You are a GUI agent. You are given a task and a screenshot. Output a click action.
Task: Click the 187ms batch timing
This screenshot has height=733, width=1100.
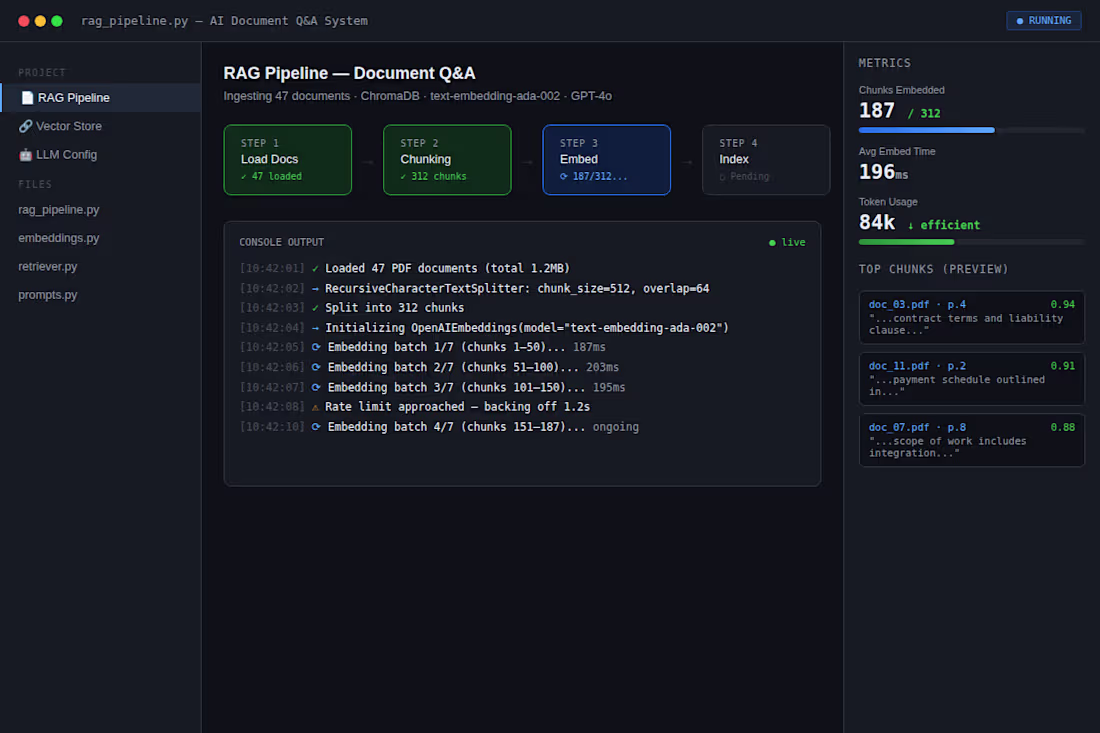coord(589,347)
